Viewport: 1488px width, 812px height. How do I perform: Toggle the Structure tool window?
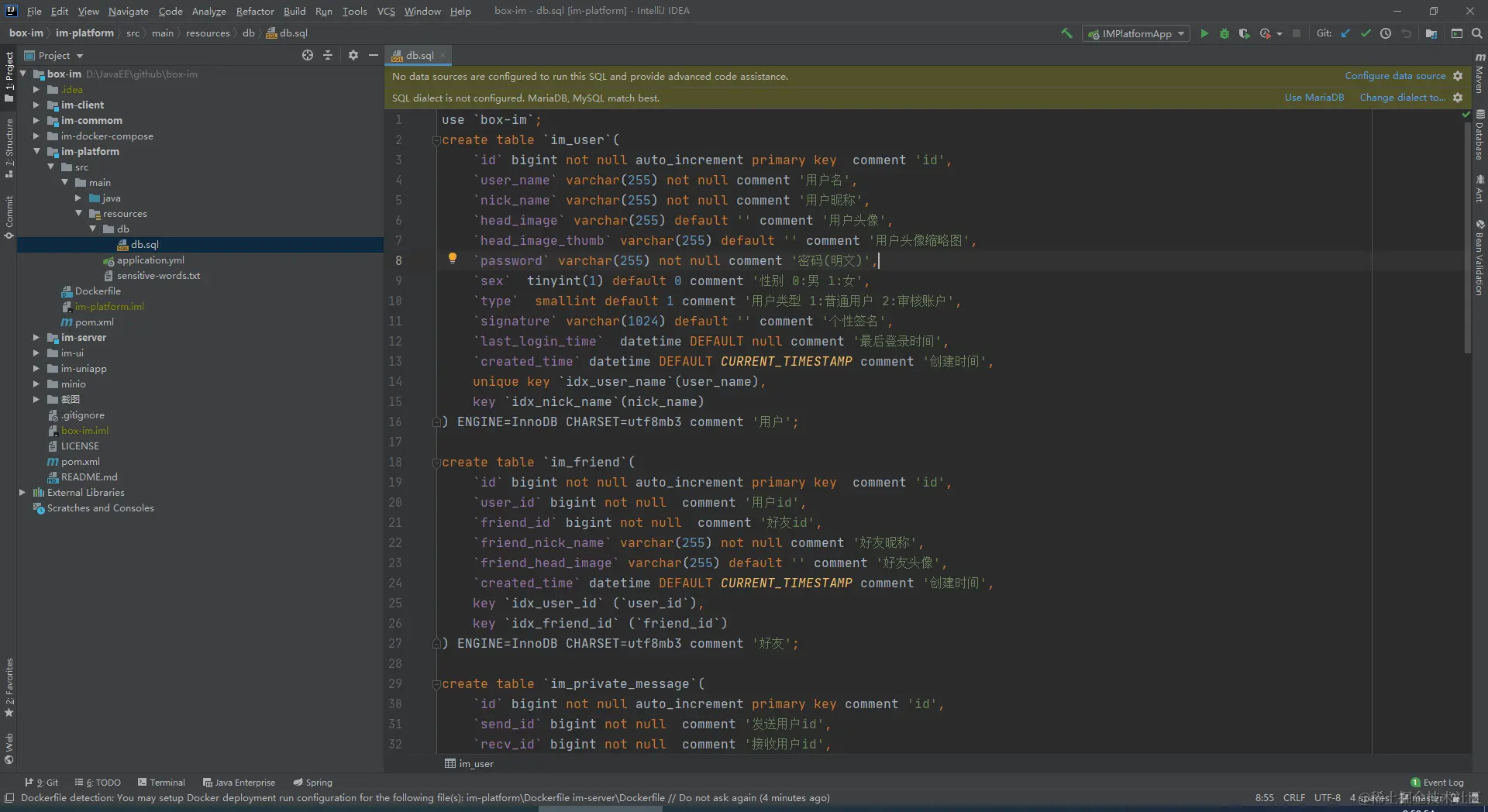[9, 147]
